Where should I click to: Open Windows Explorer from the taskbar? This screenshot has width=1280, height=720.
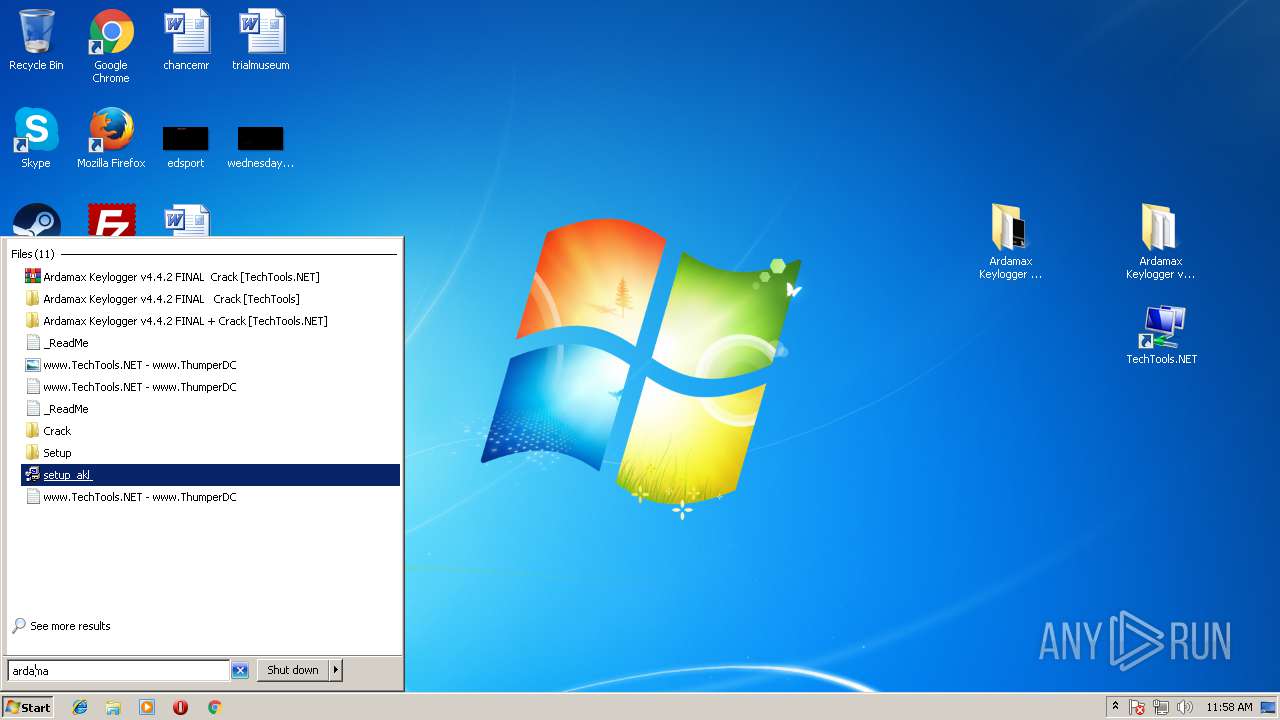(113, 707)
